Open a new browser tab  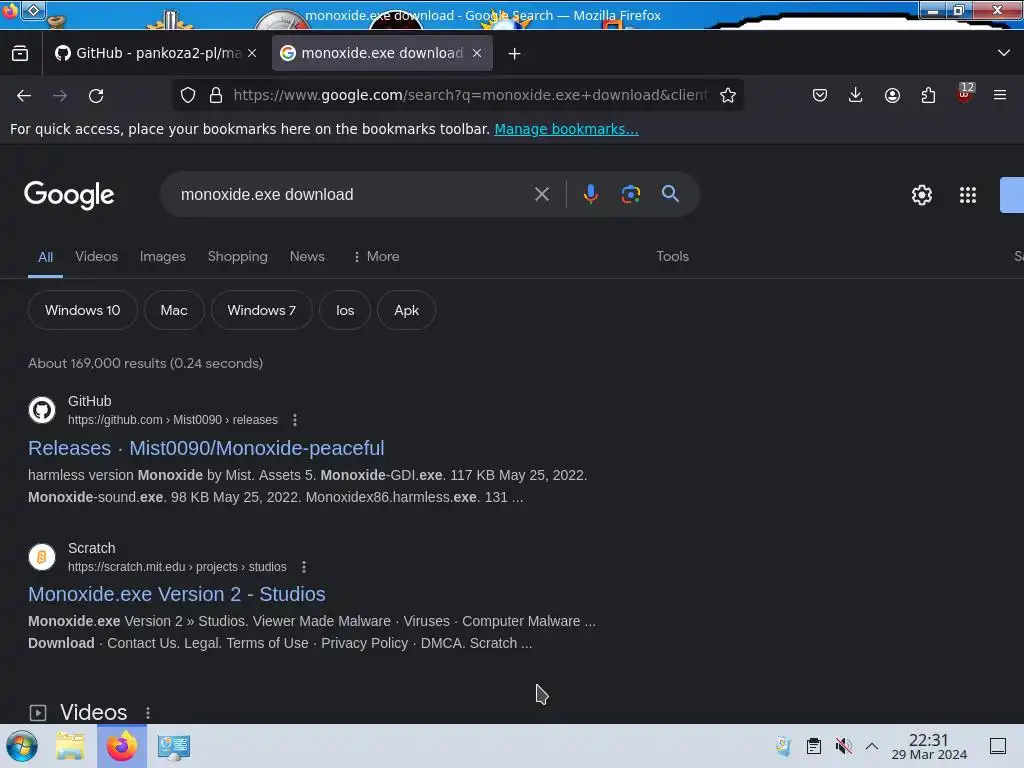pyautogui.click(x=515, y=54)
